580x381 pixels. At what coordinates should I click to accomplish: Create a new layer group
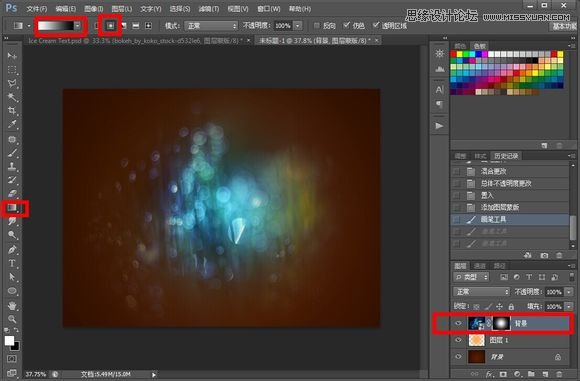click(x=531, y=374)
